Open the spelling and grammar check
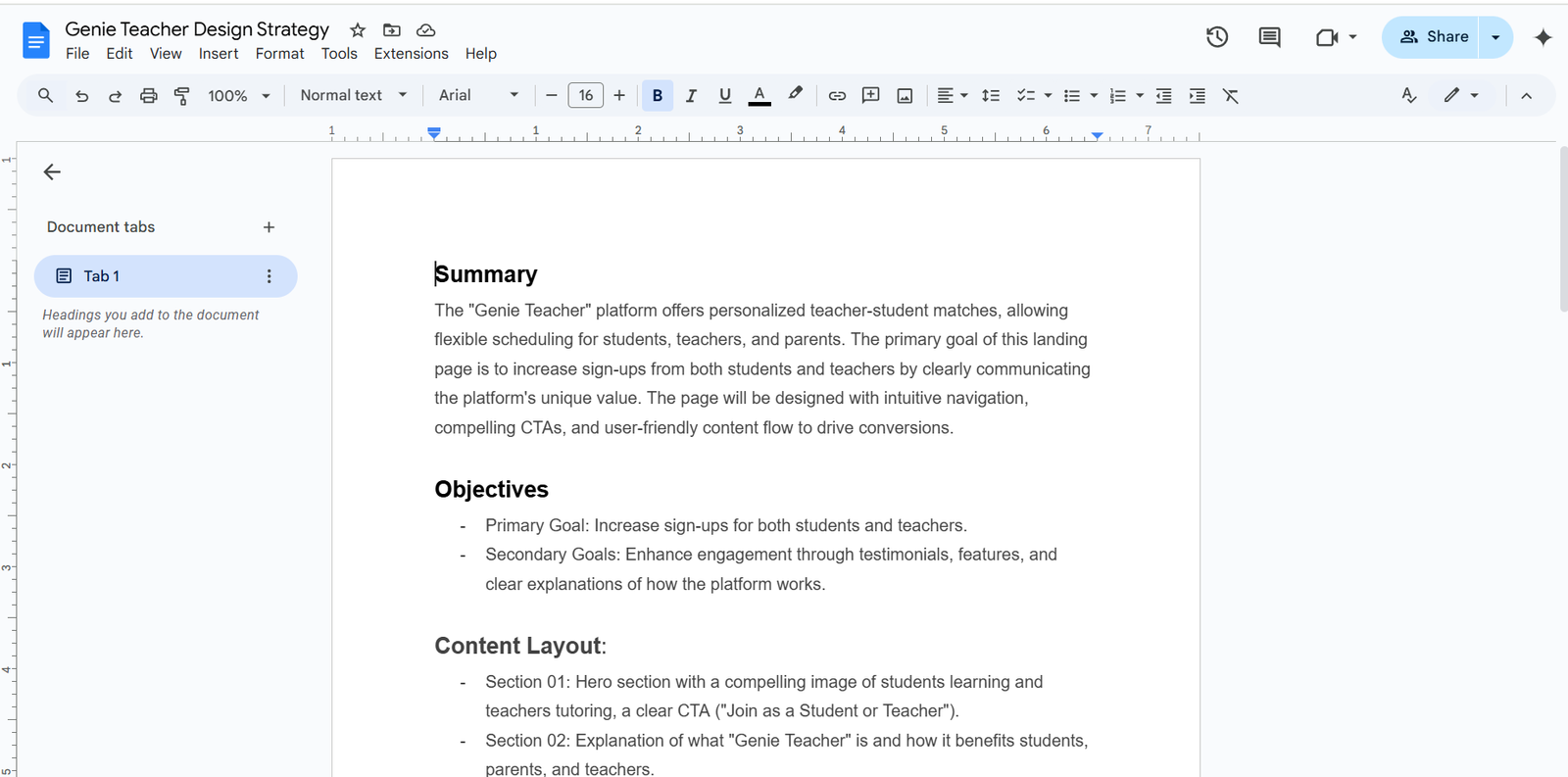 [1409, 95]
